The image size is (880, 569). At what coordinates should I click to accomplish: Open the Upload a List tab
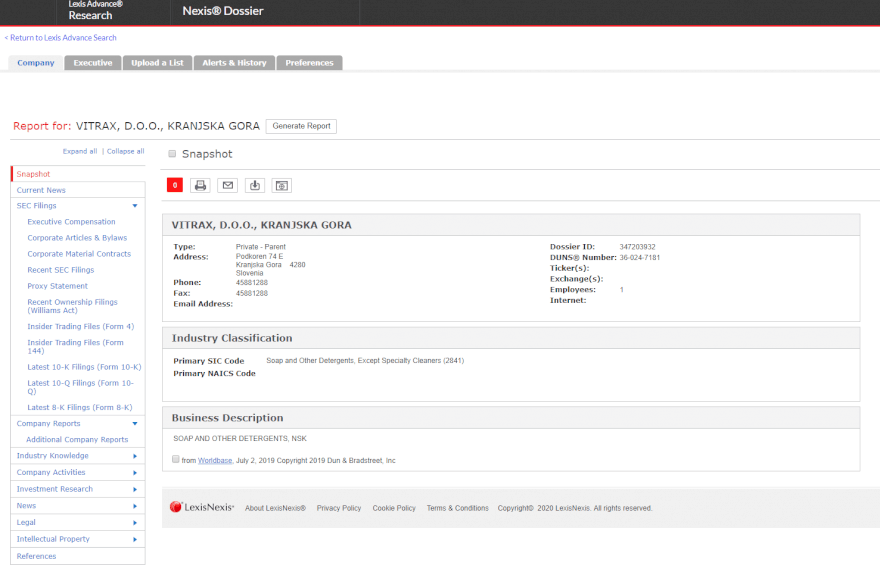(x=157, y=63)
